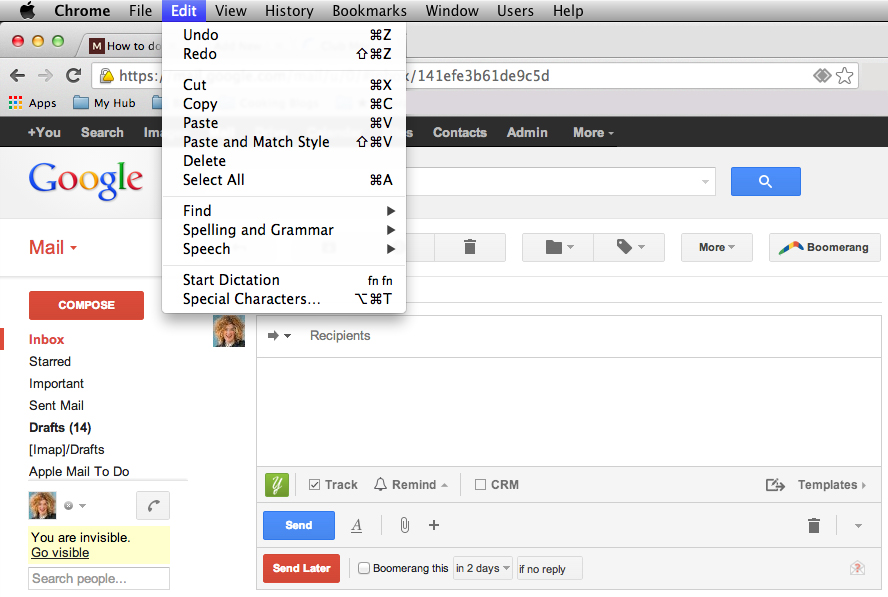
Task: Toggle the CRM checkbox
Action: click(x=480, y=485)
